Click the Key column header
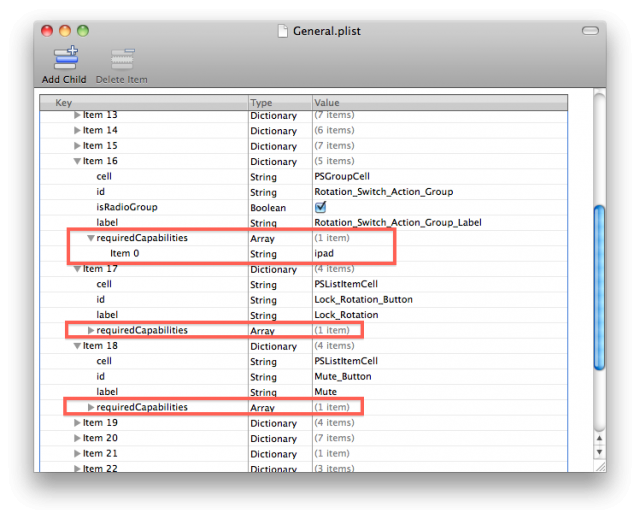 click(144, 102)
